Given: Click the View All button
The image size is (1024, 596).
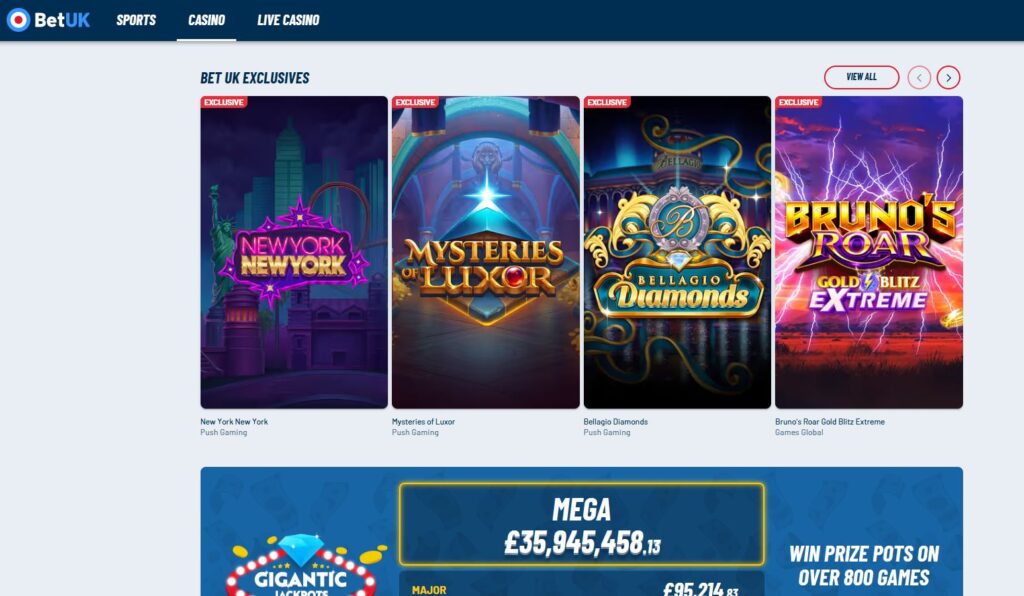Looking at the screenshot, I should (861, 77).
